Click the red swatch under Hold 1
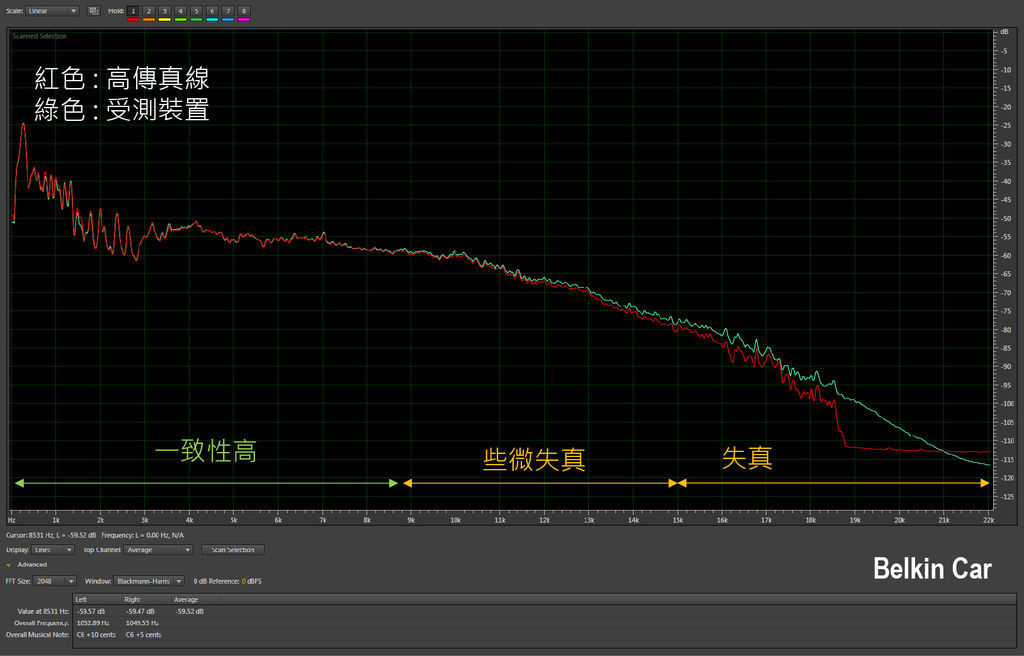The height and width of the screenshot is (656, 1024). pyautogui.click(x=133, y=20)
